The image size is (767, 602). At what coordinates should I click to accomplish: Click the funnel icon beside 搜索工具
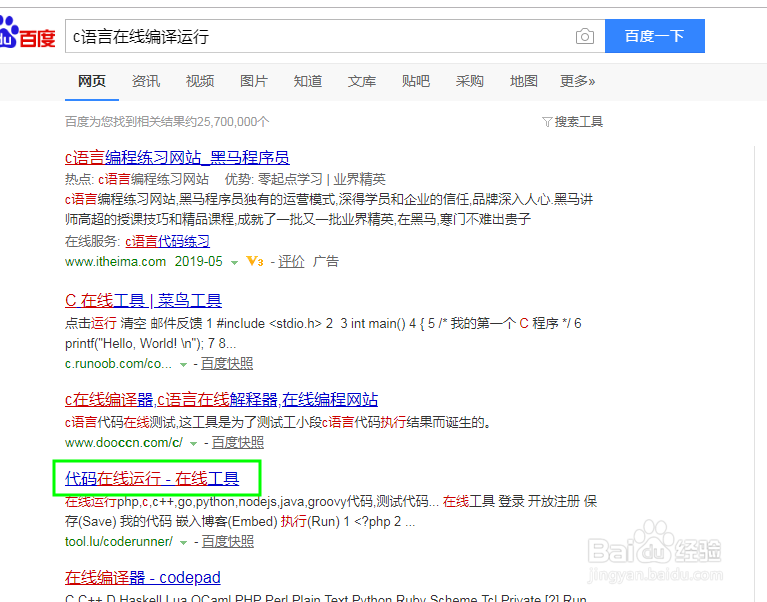[547, 122]
